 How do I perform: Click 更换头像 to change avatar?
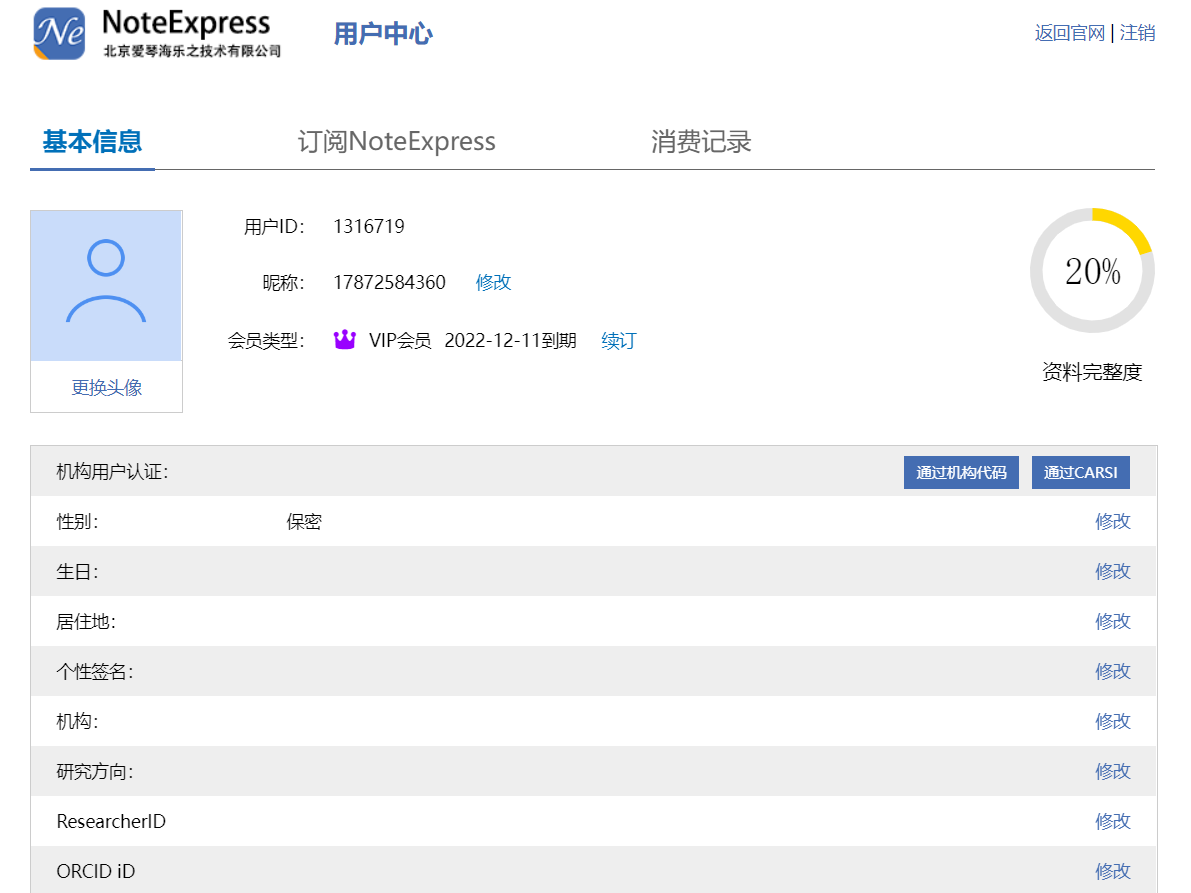click(106, 387)
